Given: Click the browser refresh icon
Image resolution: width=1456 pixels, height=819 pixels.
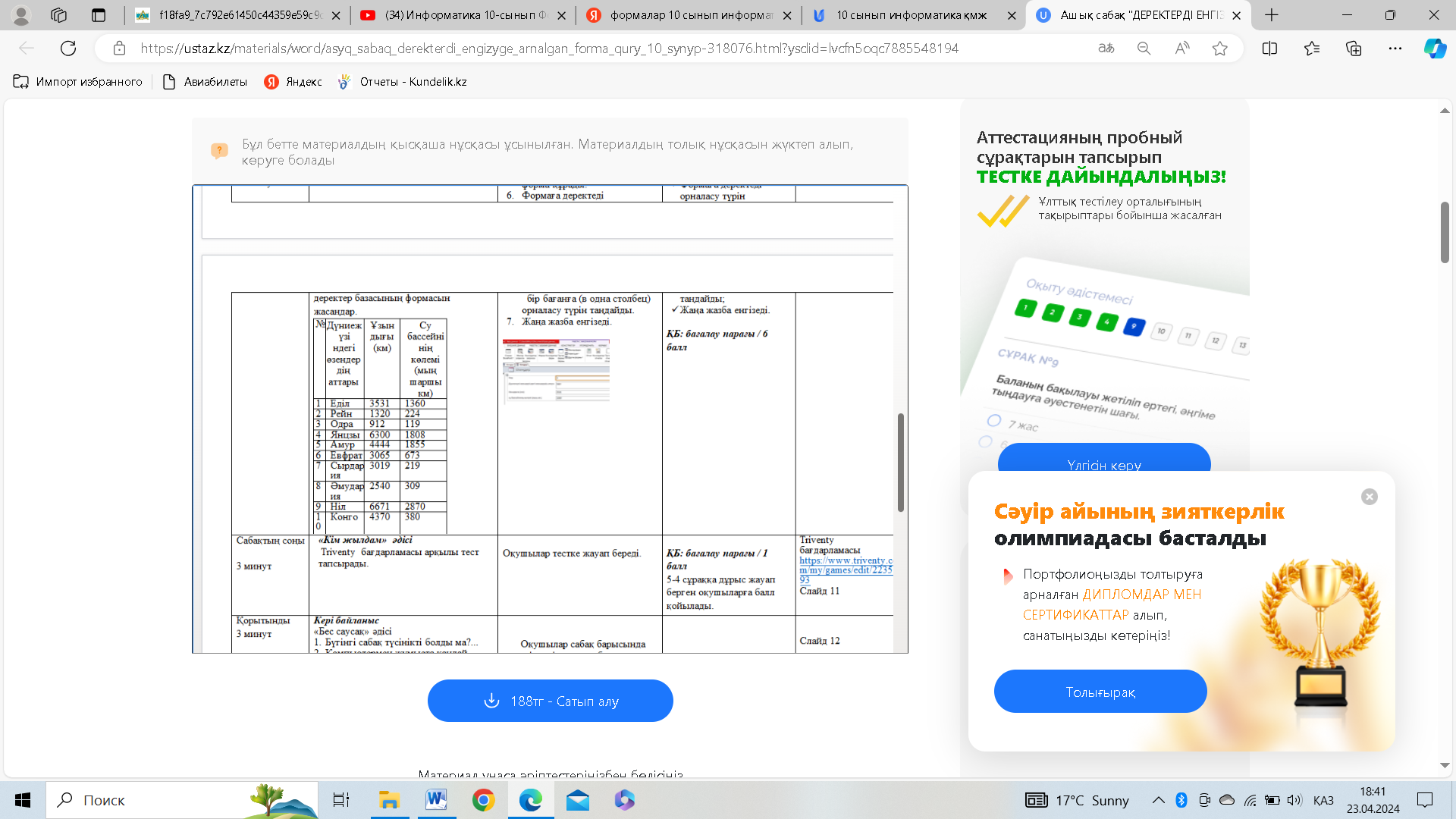Looking at the screenshot, I should tap(68, 49).
